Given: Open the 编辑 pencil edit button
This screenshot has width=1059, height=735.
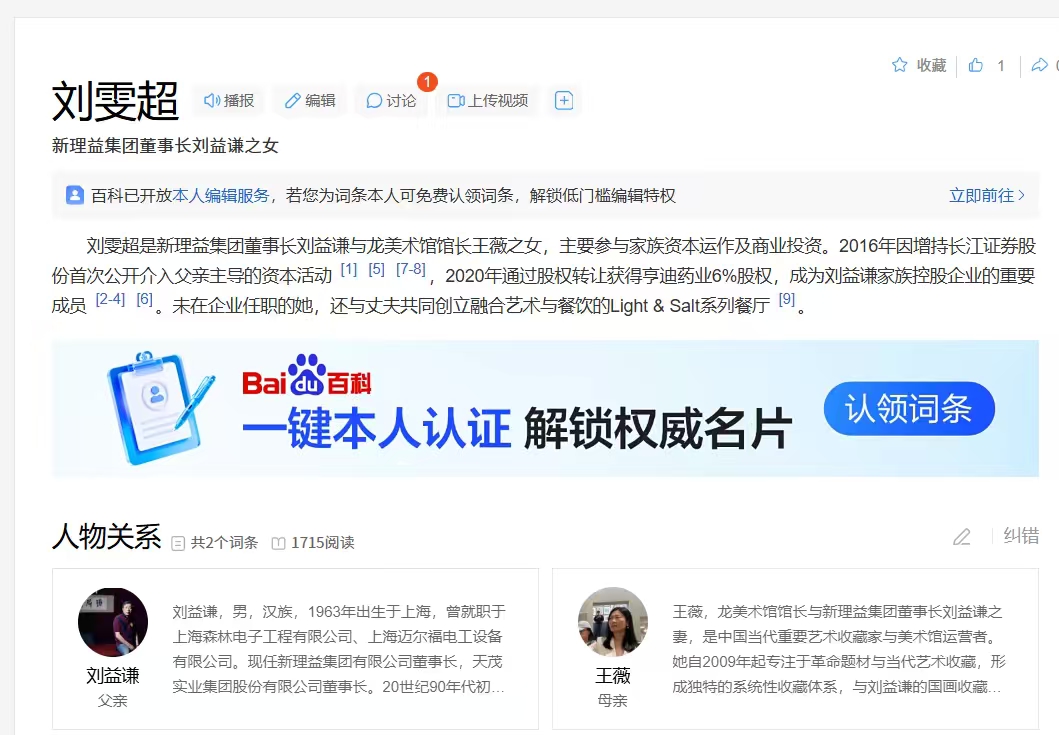Looking at the screenshot, I should click(x=311, y=101).
